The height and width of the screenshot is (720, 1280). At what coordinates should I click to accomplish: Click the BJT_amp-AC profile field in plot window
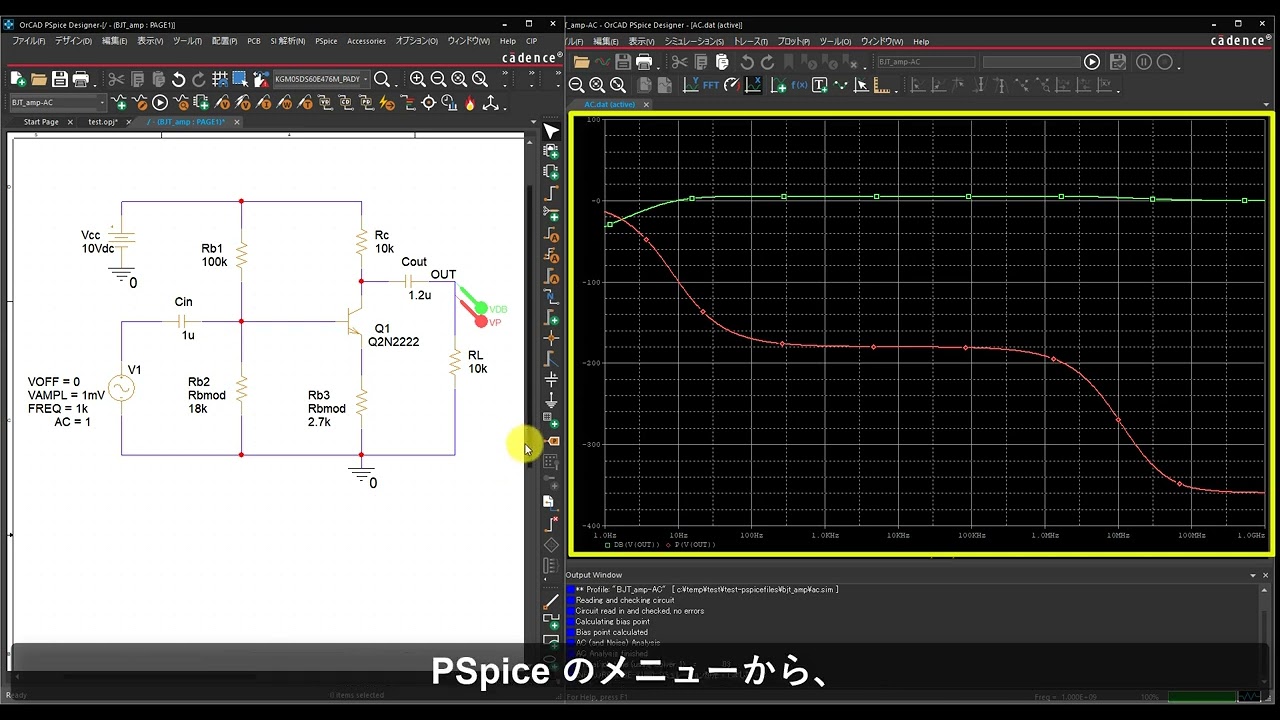(925, 62)
